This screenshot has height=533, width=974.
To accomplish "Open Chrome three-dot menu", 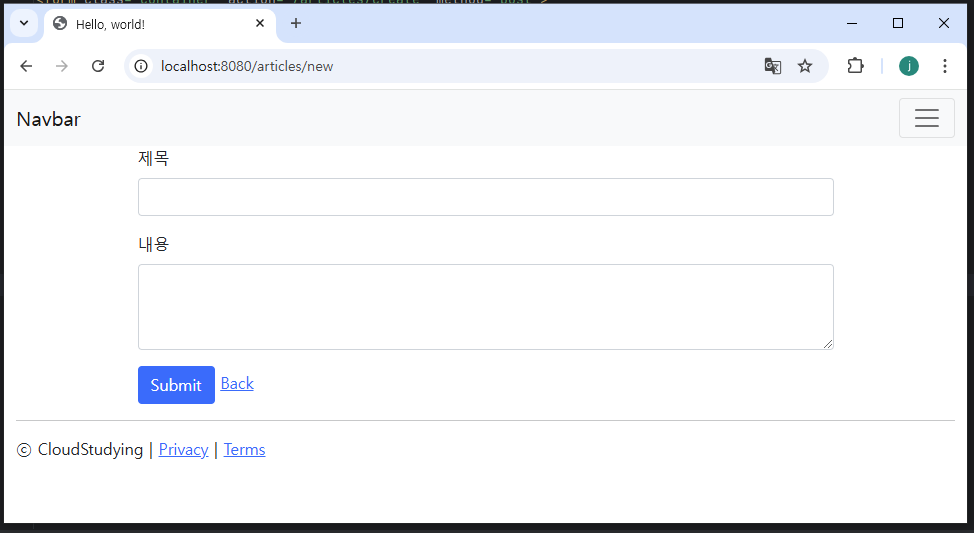I will pos(945,66).
